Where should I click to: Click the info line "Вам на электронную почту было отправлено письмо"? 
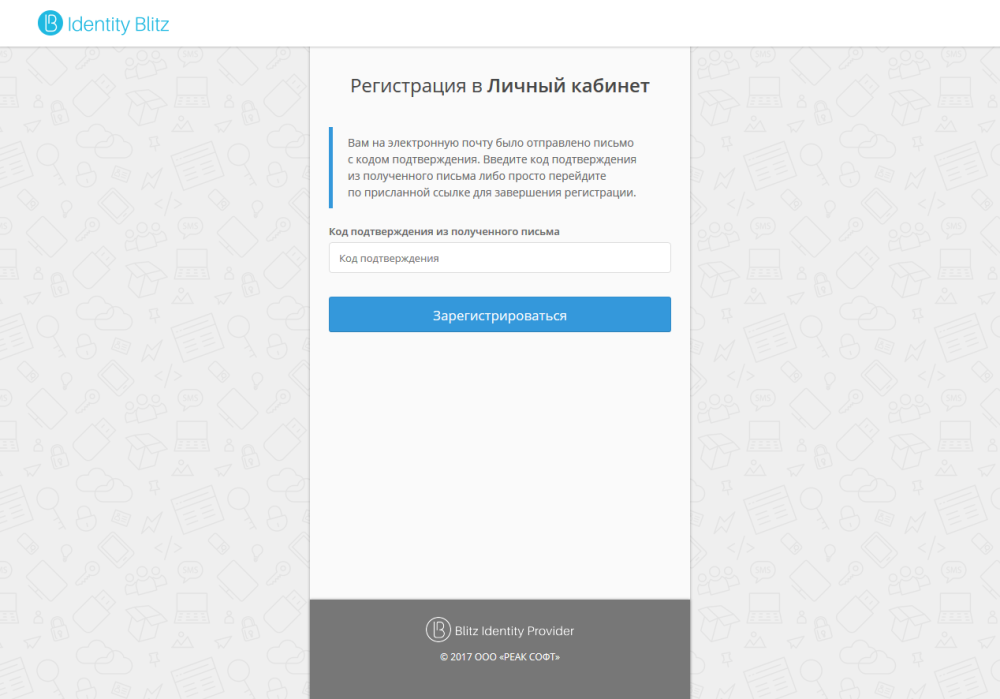[490, 143]
